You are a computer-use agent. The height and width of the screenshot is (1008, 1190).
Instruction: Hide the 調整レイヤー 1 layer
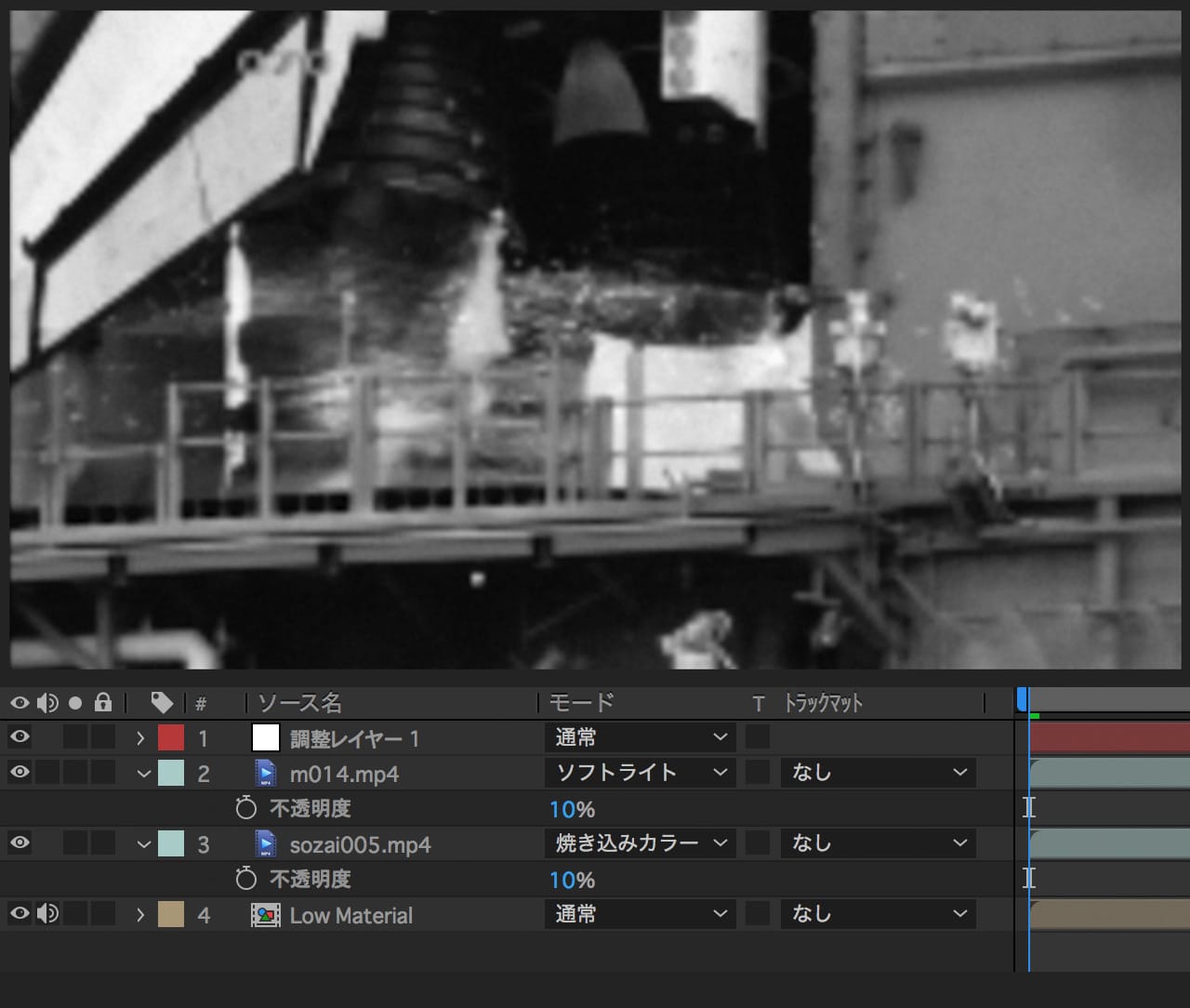[x=20, y=737]
